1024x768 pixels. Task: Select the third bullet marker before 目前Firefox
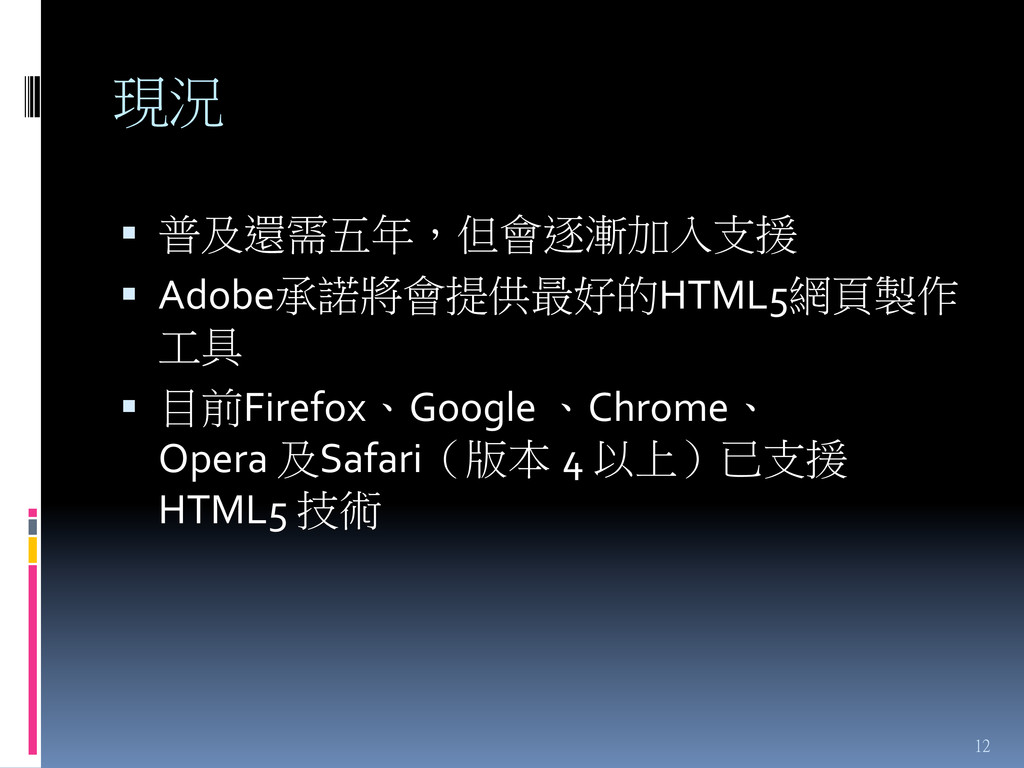129,406
